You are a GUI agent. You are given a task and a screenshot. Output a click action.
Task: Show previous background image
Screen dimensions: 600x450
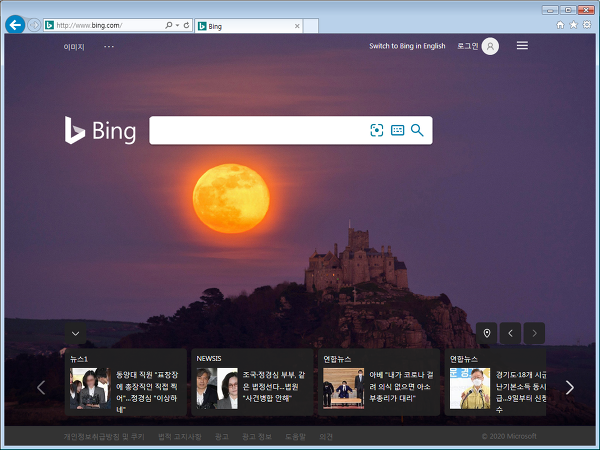coord(510,333)
